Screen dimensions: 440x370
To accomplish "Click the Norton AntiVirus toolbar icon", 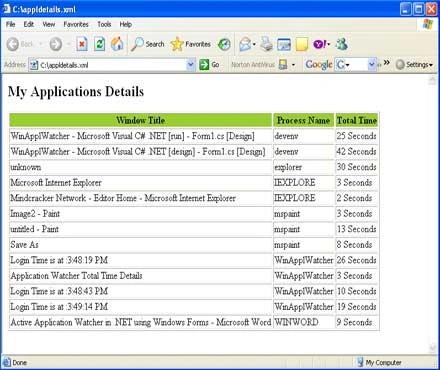I will (283, 64).
